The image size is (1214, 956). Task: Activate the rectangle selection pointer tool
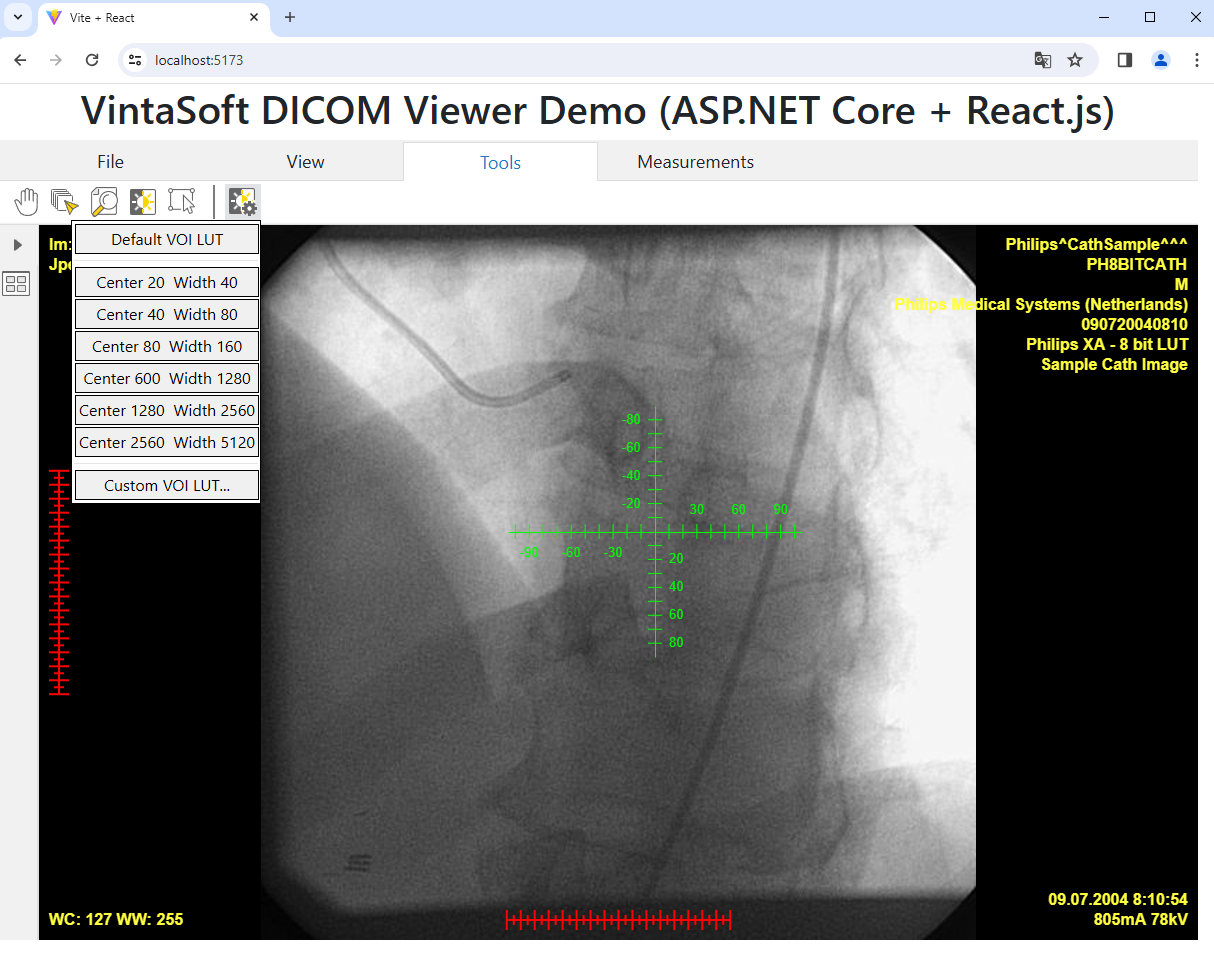pyautogui.click(x=182, y=202)
